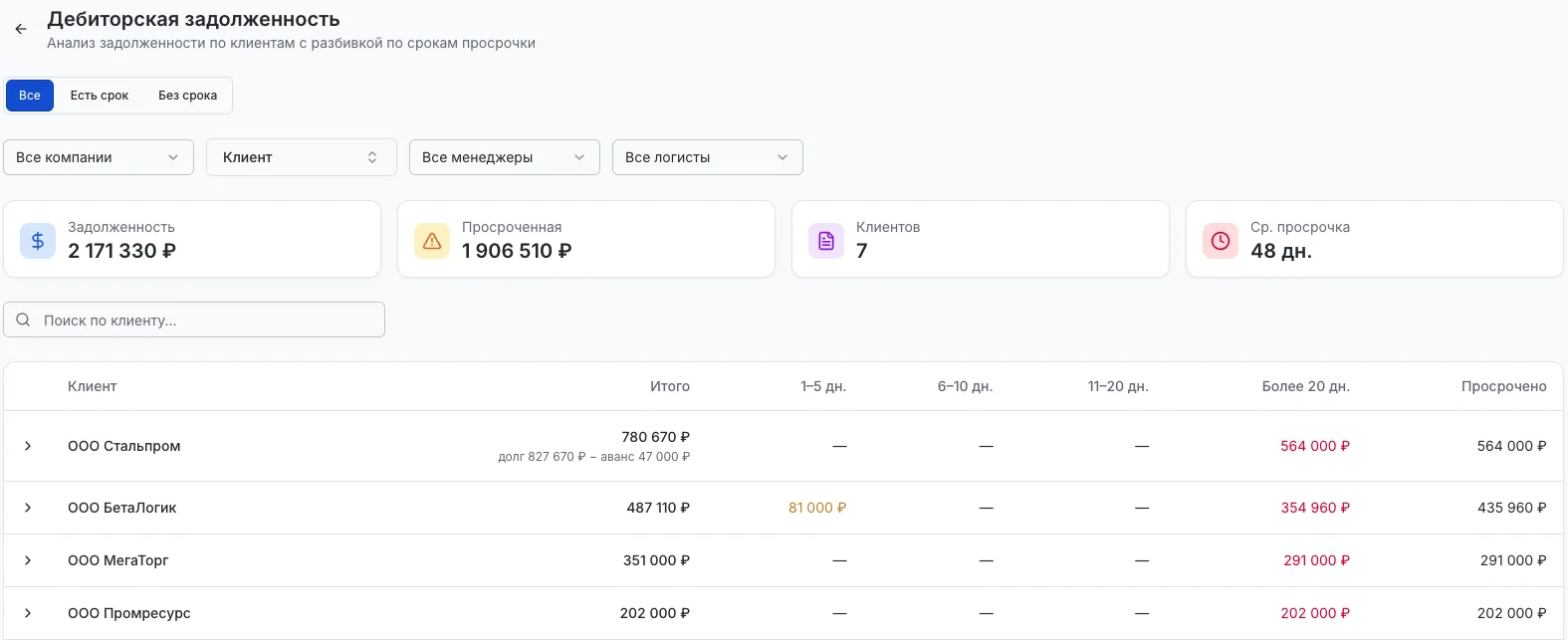Click the Клиент column header
This screenshot has height=640, width=1568.
[x=93, y=386]
